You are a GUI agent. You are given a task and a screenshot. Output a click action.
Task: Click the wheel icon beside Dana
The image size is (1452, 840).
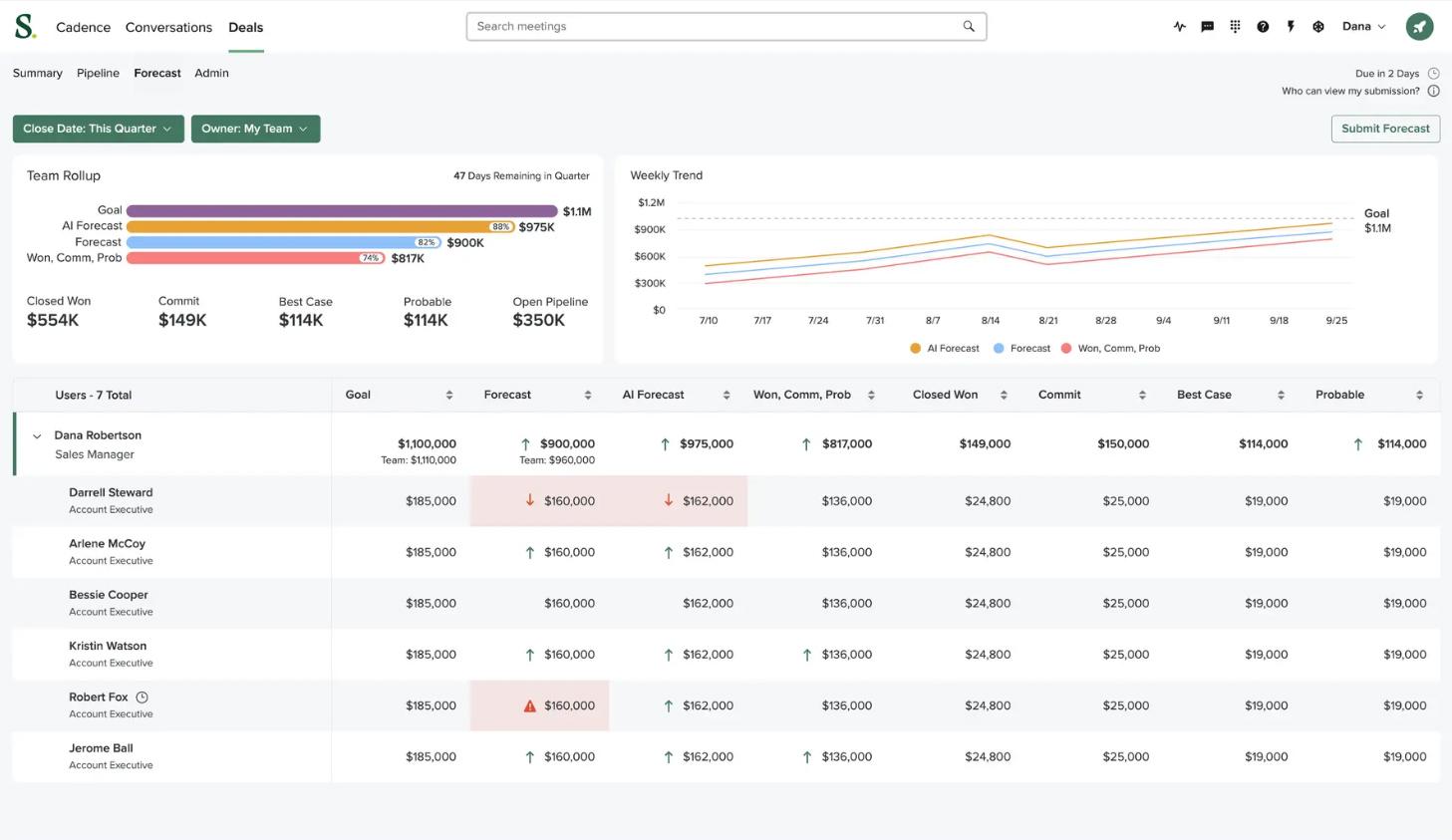[1318, 27]
